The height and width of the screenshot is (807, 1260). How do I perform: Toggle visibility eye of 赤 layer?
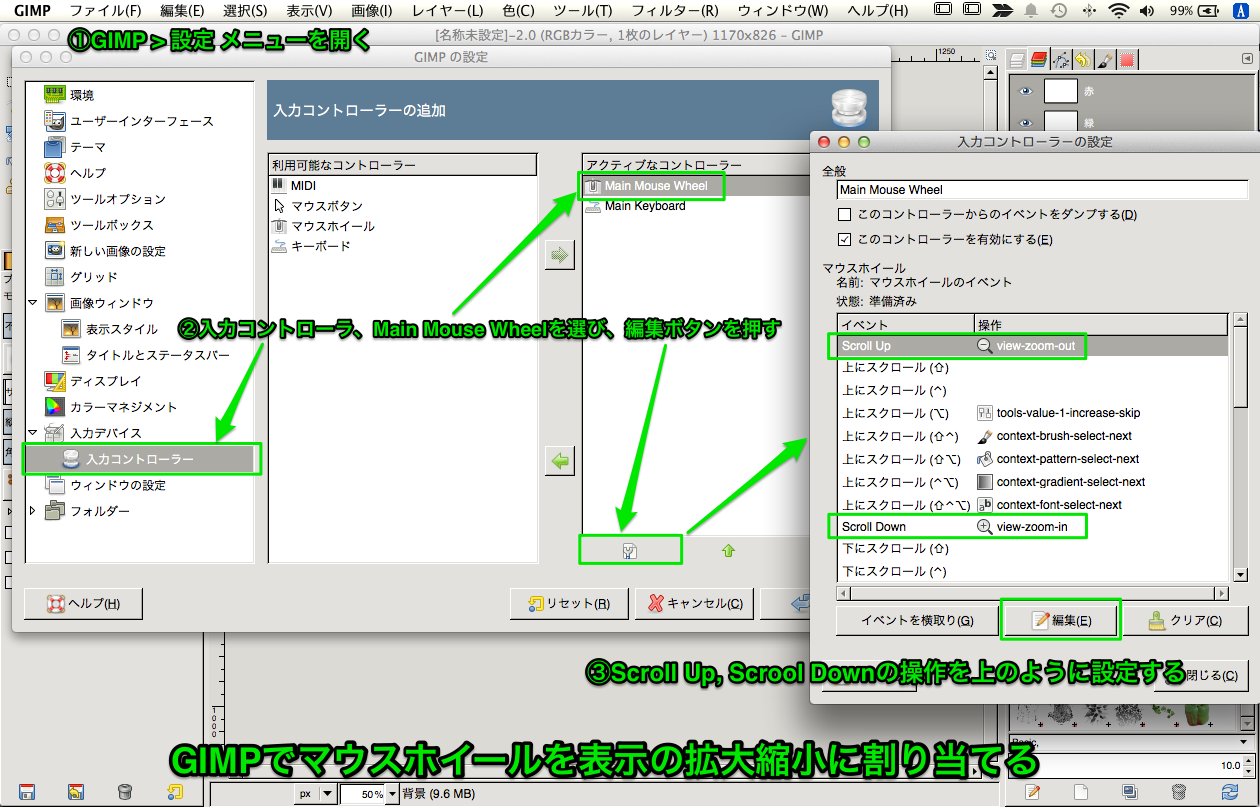1025,92
